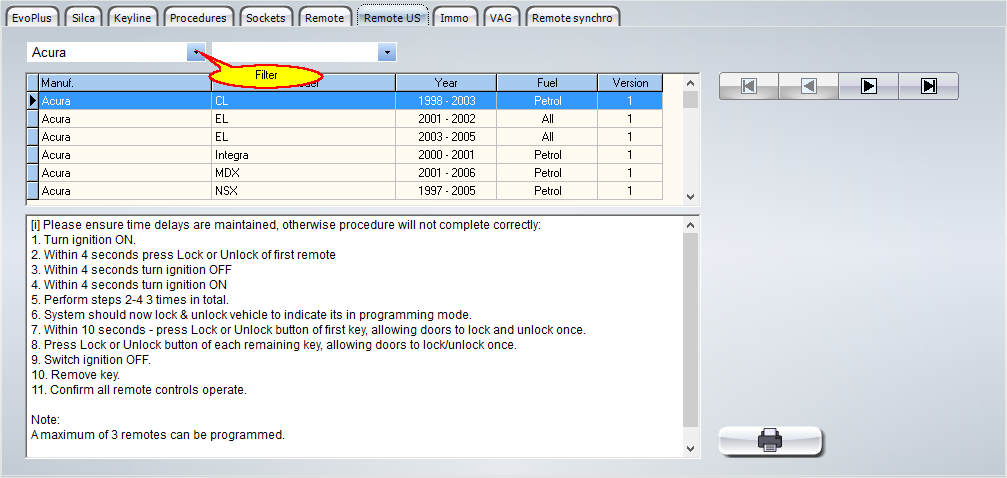Viewport: 1007px width, 478px height.
Task: Click the 2000 - 2001 year cell
Action: tap(446, 155)
